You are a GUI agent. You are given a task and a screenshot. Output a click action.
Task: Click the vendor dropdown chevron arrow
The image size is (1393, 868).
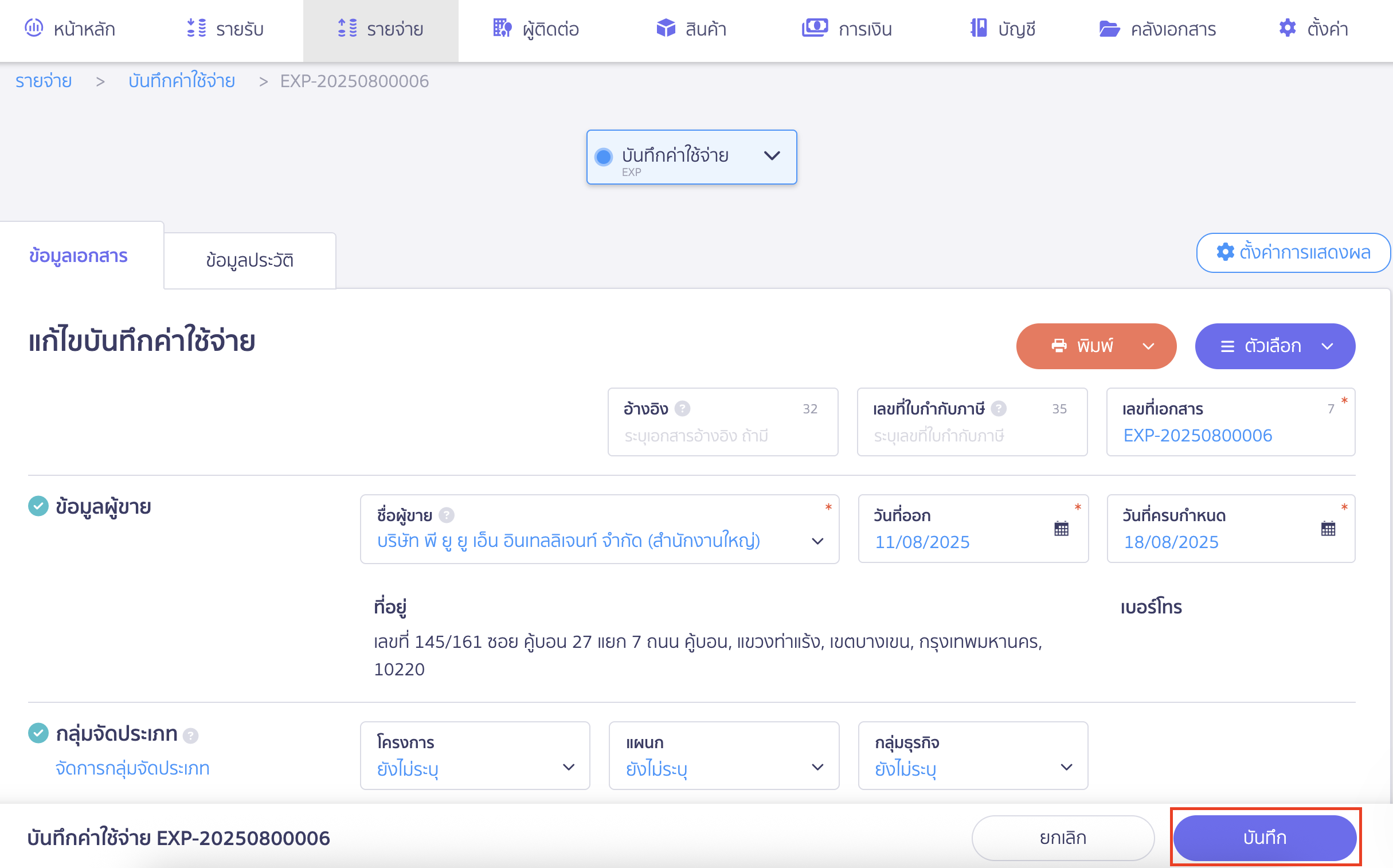tap(817, 541)
